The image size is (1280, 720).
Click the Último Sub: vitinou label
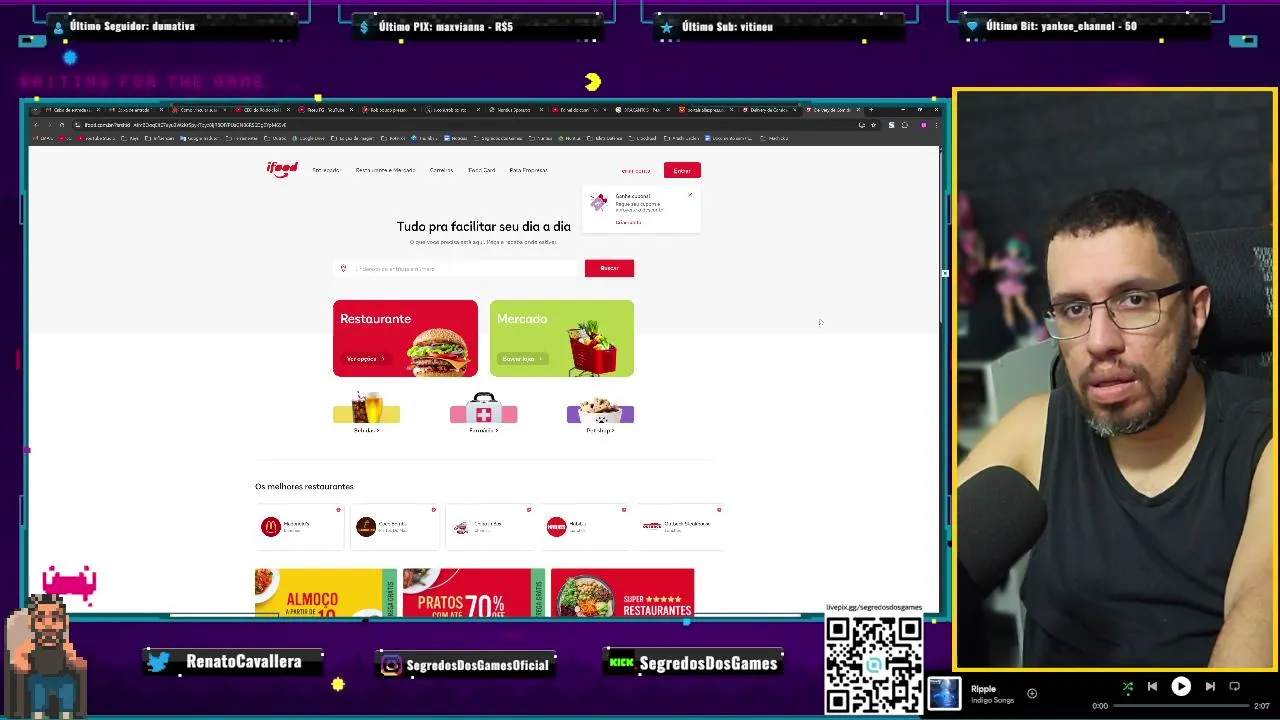727,27
